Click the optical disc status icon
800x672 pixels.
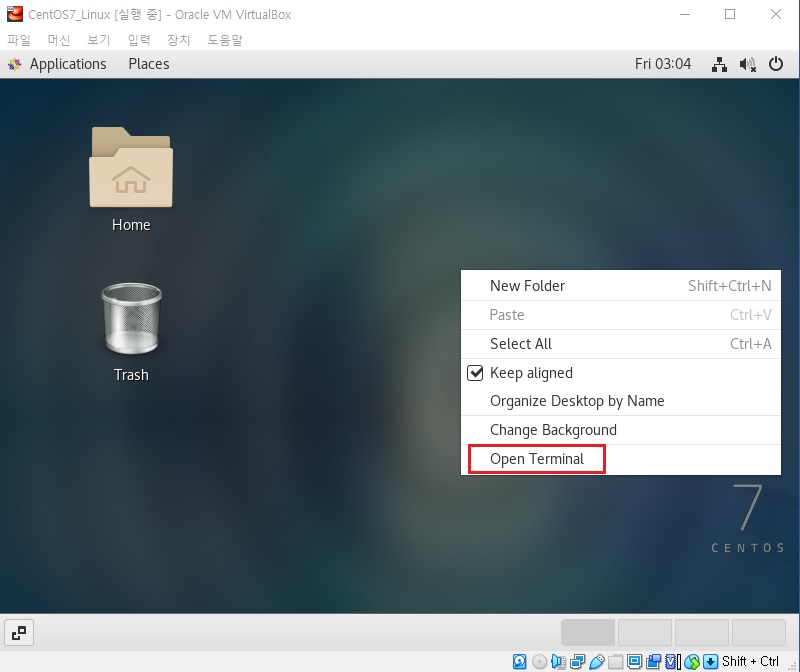tap(539, 662)
